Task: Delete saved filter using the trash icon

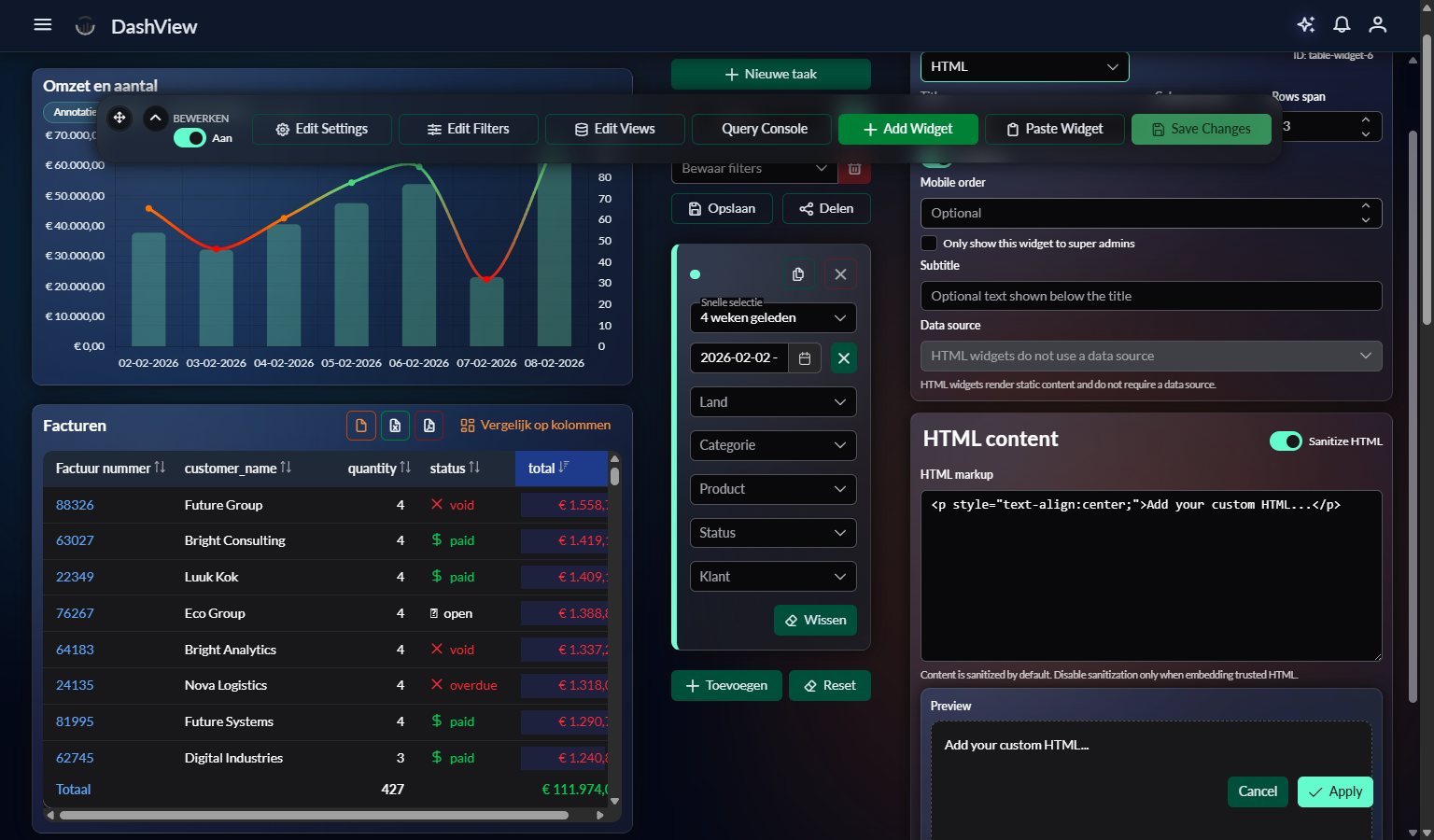Action: [x=854, y=168]
